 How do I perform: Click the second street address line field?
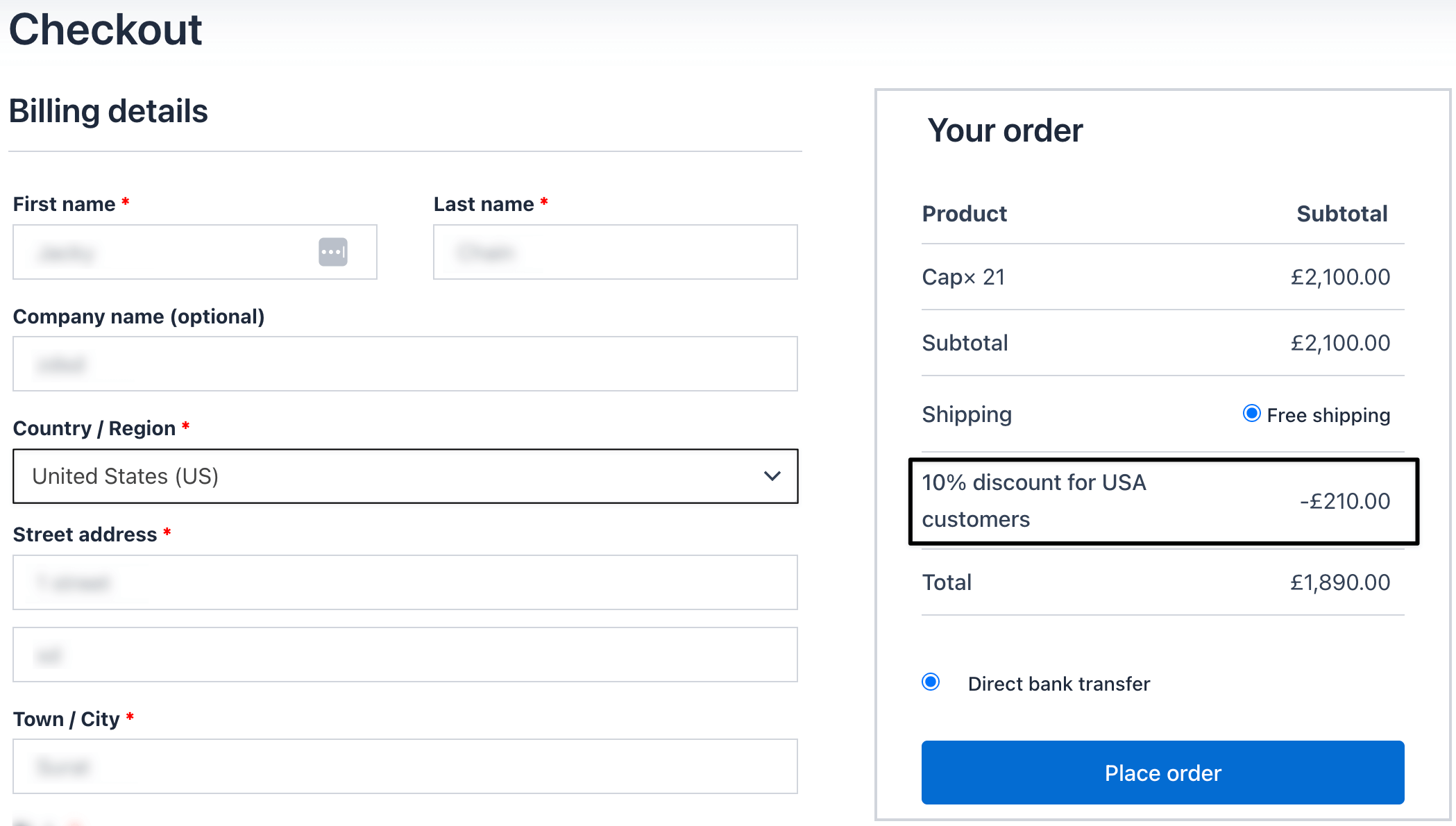[x=405, y=655]
